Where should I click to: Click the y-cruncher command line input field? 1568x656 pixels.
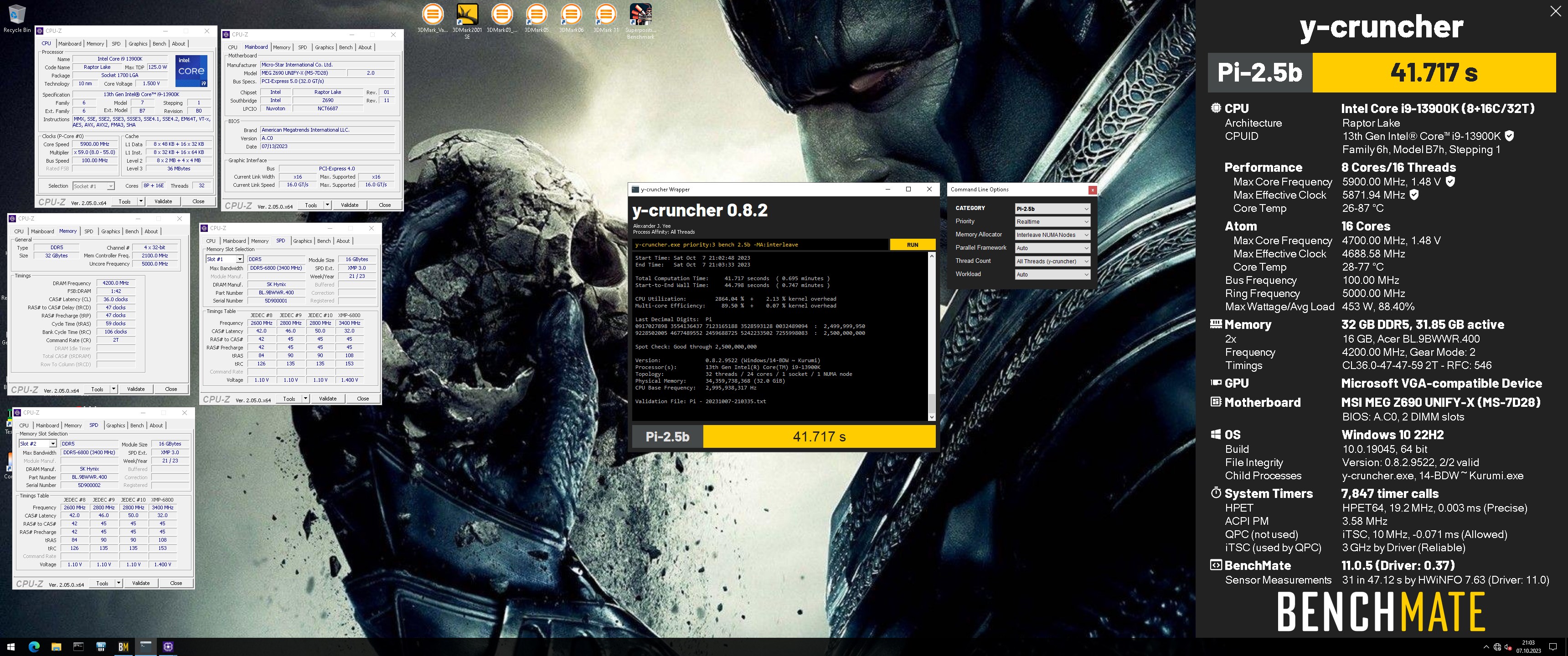[x=760, y=245]
